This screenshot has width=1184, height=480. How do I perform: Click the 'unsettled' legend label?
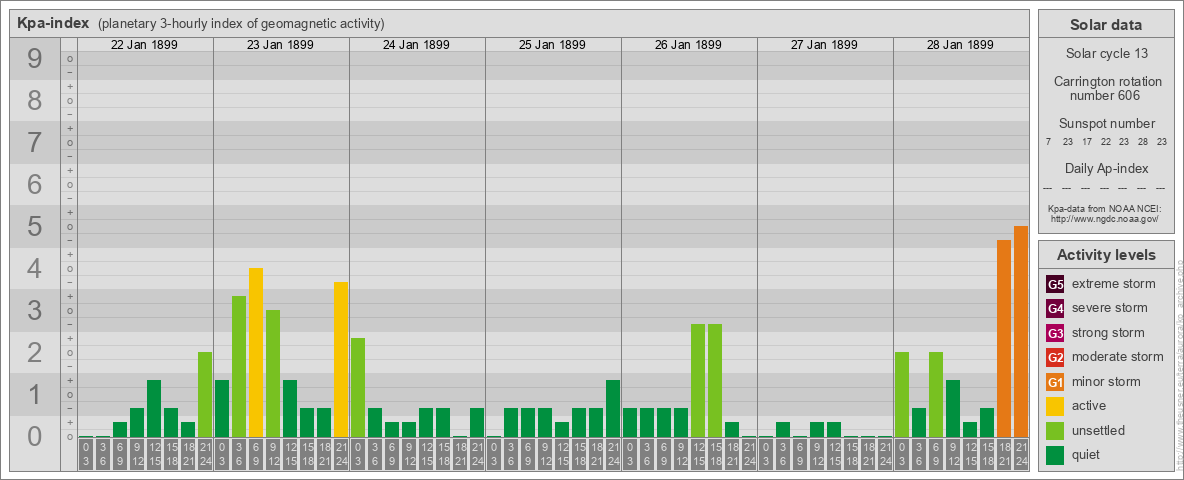[1099, 429]
